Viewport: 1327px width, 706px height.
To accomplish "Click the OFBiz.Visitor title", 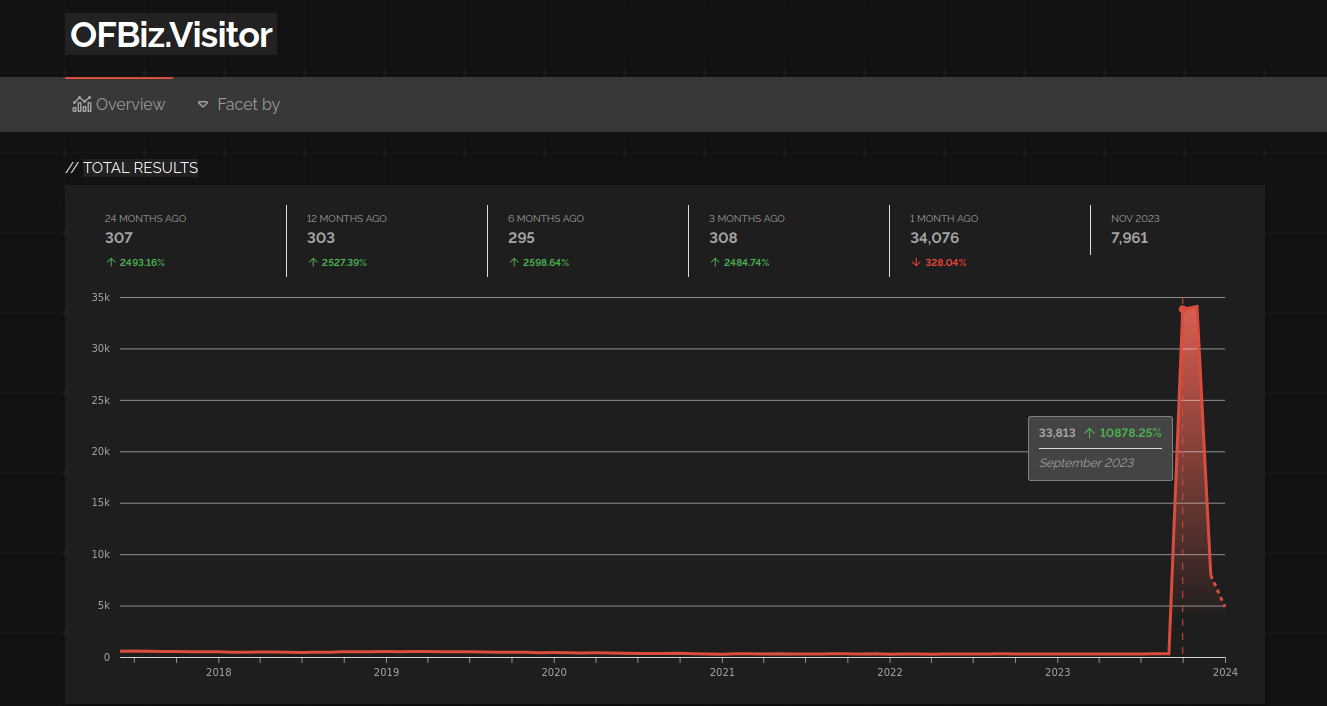I will (x=170, y=34).
